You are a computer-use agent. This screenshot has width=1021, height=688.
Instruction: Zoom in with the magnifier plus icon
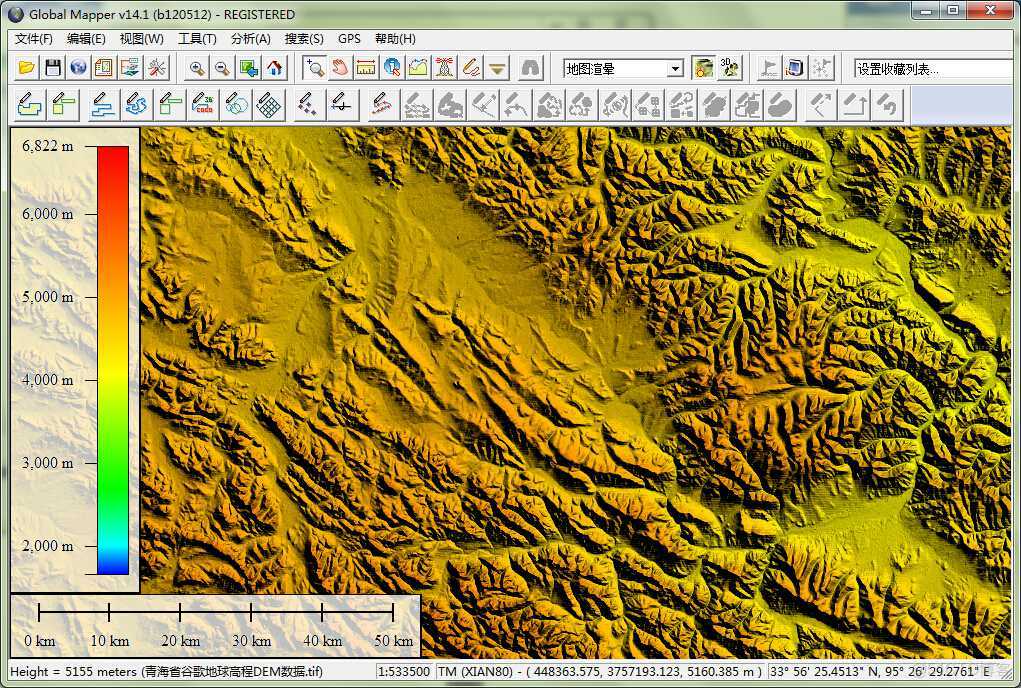[x=195, y=68]
